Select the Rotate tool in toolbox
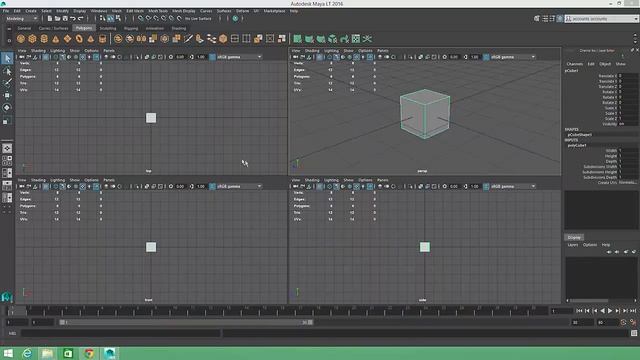640x360 pixels. (7, 107)
